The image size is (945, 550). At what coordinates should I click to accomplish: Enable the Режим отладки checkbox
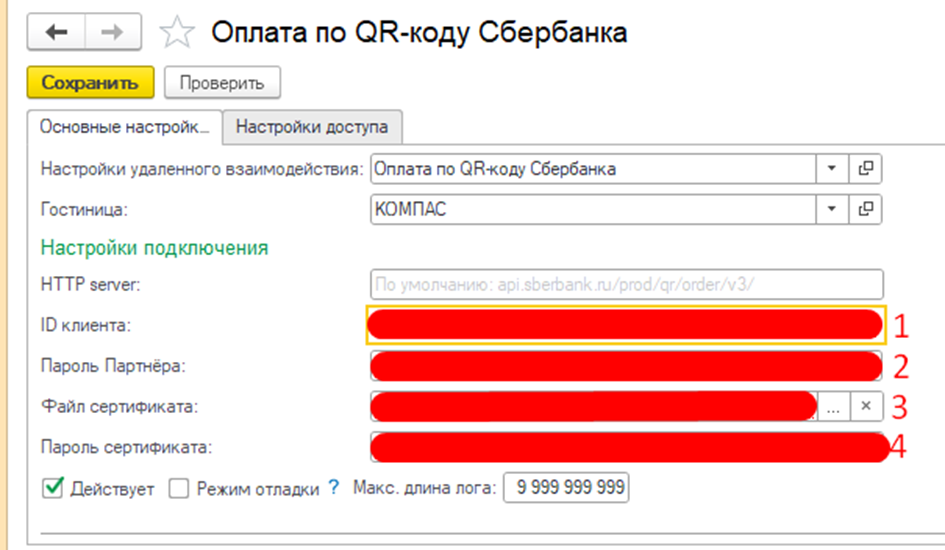tap(178, 488)
